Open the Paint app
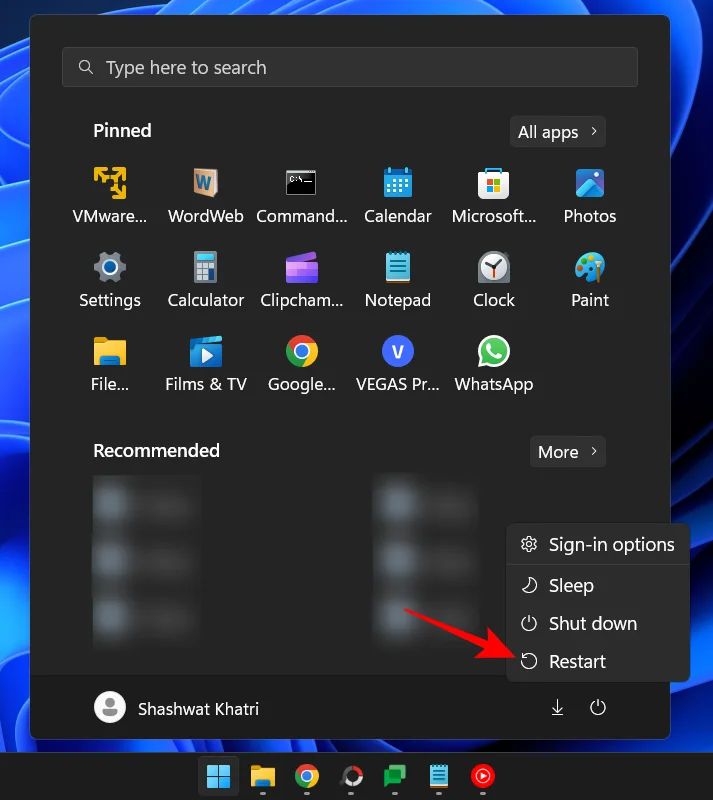Viewport: 713px width, 800px height. [589, 280]
